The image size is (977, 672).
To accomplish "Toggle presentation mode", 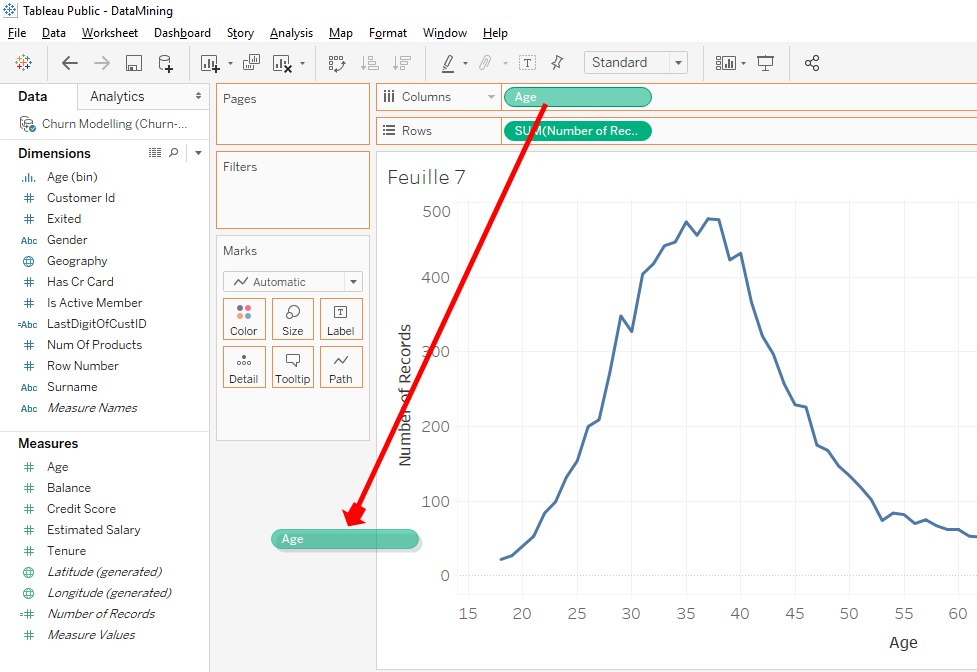I will tap(765, 62).
